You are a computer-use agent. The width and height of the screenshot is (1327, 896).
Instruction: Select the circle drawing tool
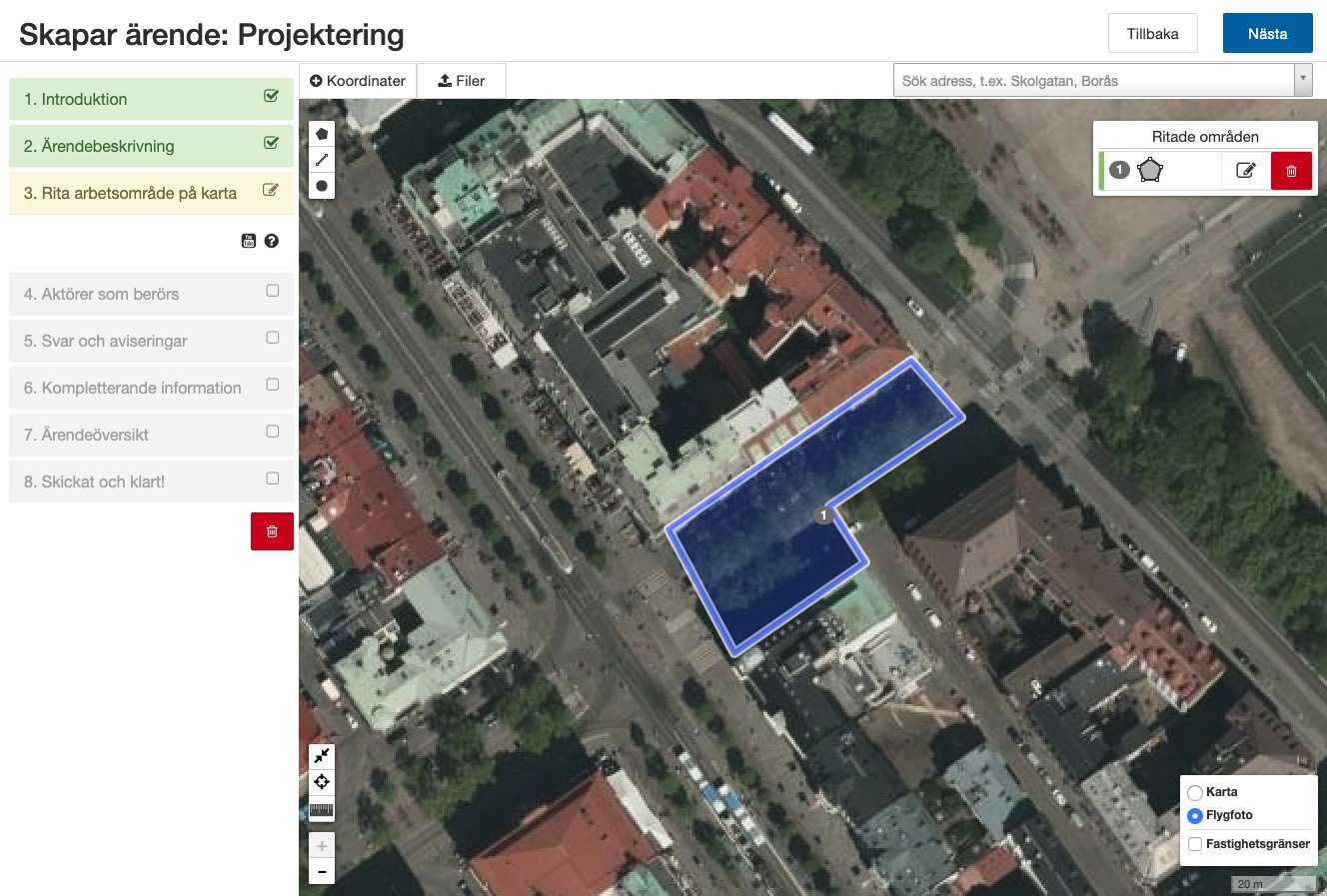[322, 186]
